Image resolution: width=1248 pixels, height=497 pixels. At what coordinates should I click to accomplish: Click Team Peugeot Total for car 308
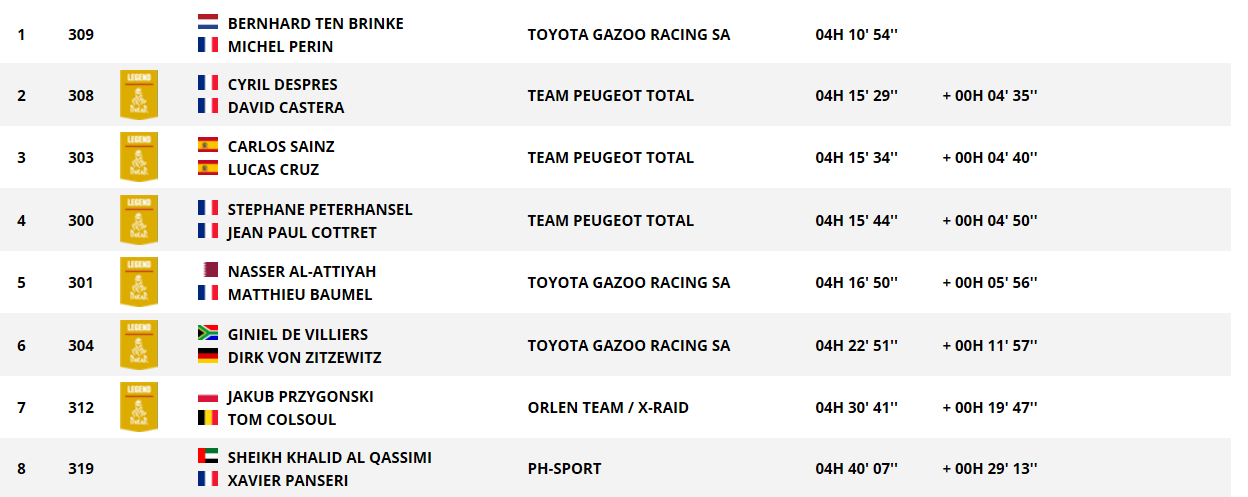[610, 96]
